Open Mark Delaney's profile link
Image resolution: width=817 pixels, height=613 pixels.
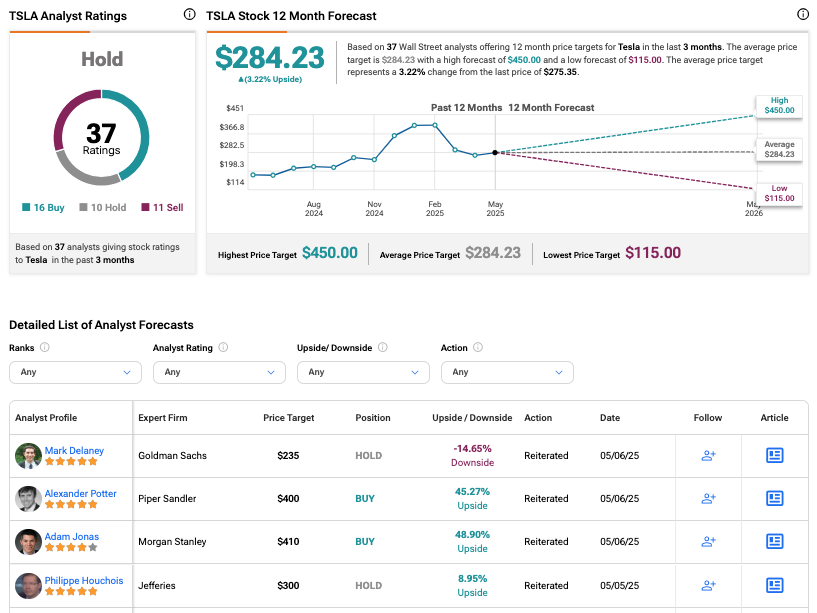click(x=74, y=450)
